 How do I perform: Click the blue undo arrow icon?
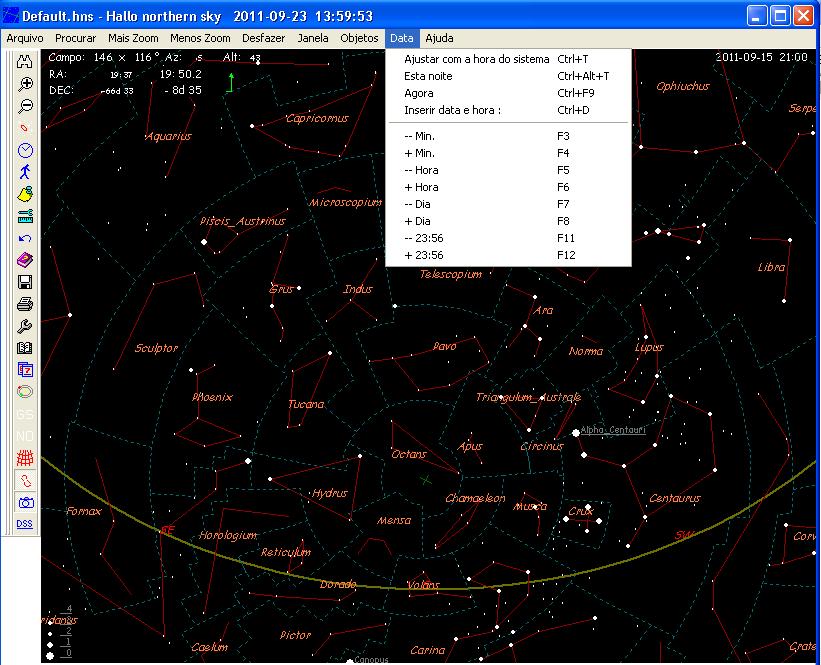(25, 238)
